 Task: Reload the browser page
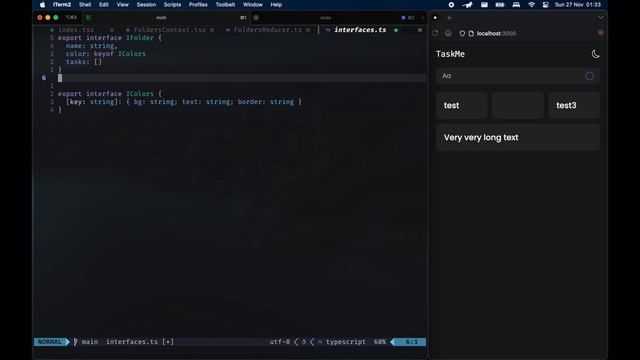pyautogui.click(x=435, y=33)
